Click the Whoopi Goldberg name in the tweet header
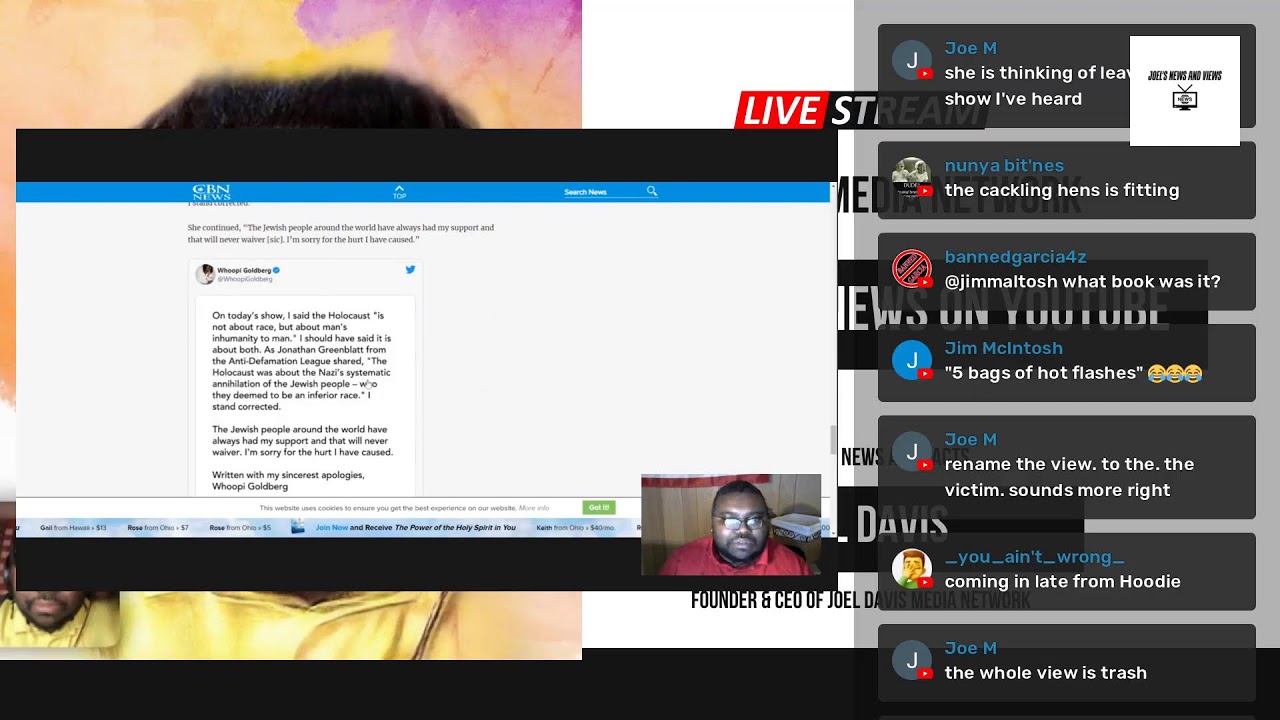 244,270
